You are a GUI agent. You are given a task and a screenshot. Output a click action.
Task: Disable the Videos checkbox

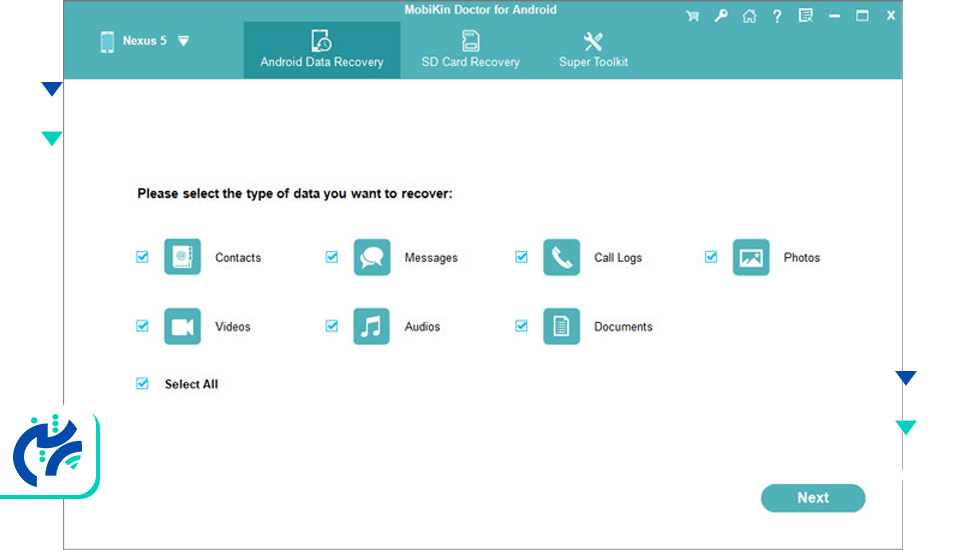tap(142, 326)
